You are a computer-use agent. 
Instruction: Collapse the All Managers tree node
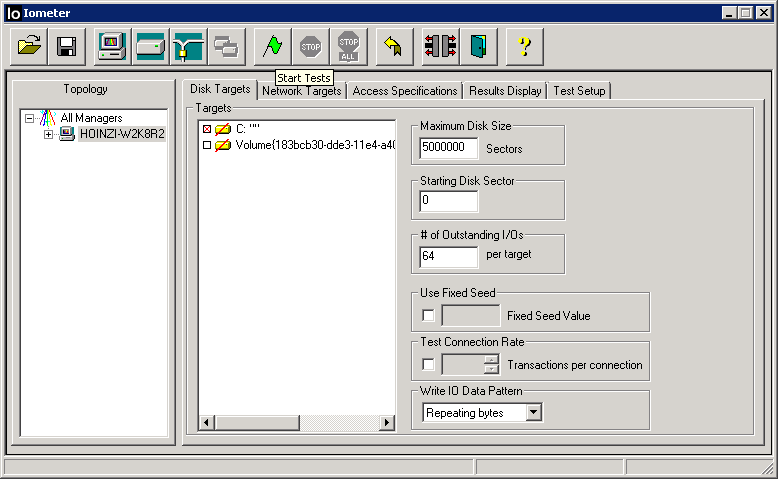pyautogui.click(x=29, y=118)
